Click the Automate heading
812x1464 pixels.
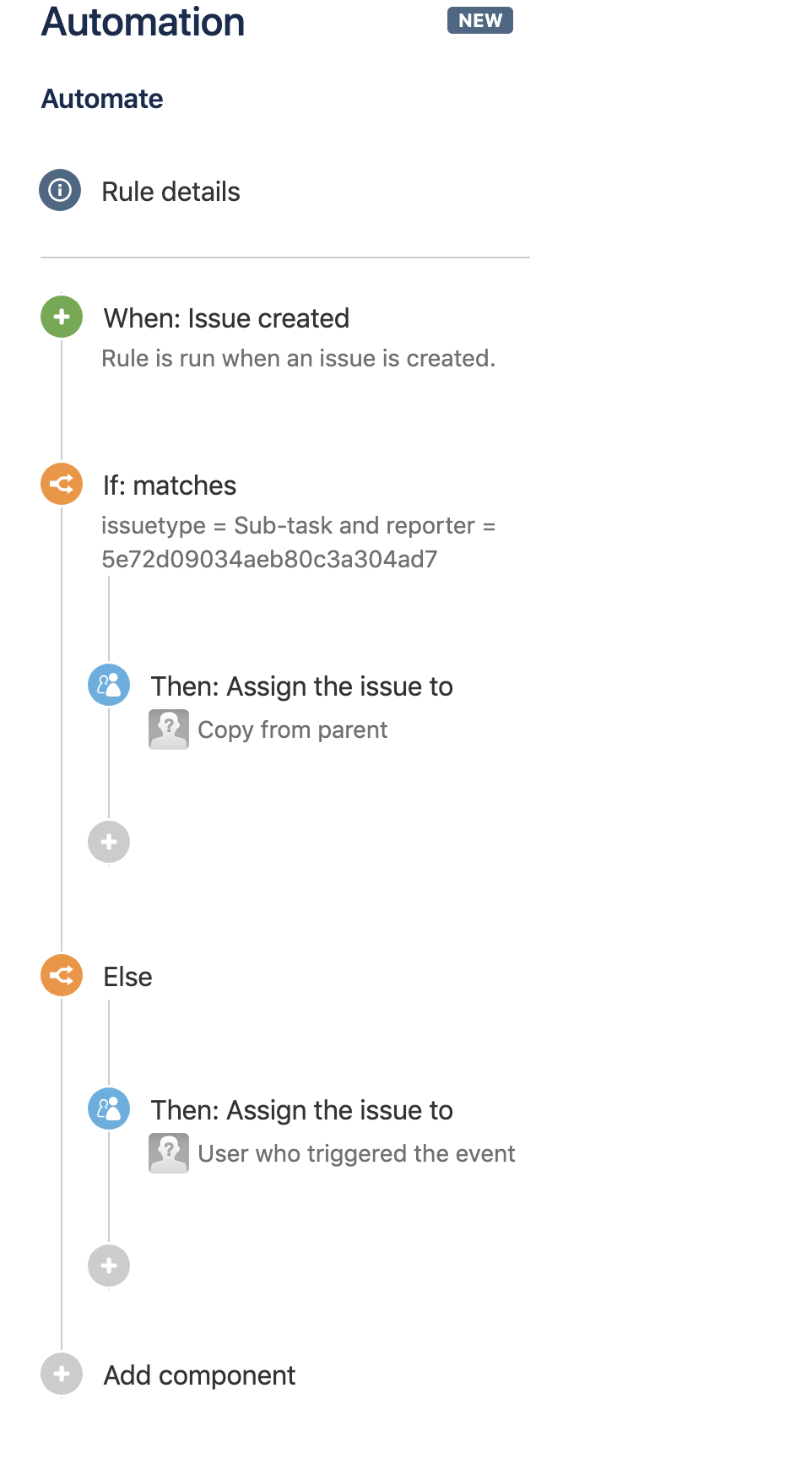102,99
